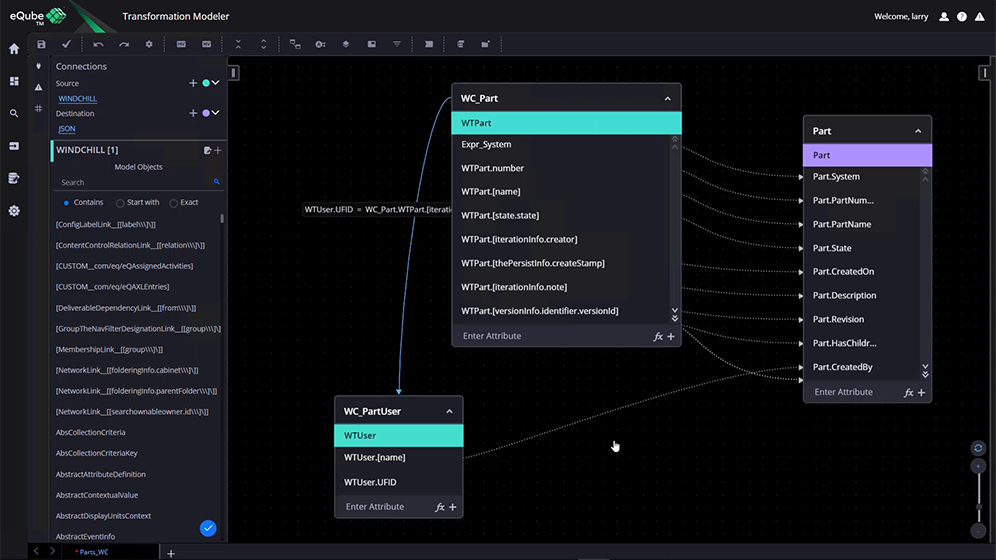This screenshot has height=560, width=996.
Task: Click the Redo arrow in the toolbar
Action: tap(124, 44)
